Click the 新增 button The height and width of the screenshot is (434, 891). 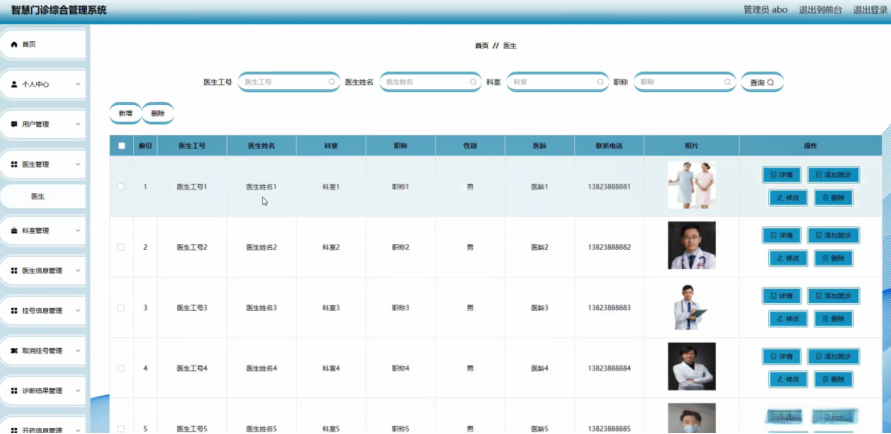(x=125, y=114)
